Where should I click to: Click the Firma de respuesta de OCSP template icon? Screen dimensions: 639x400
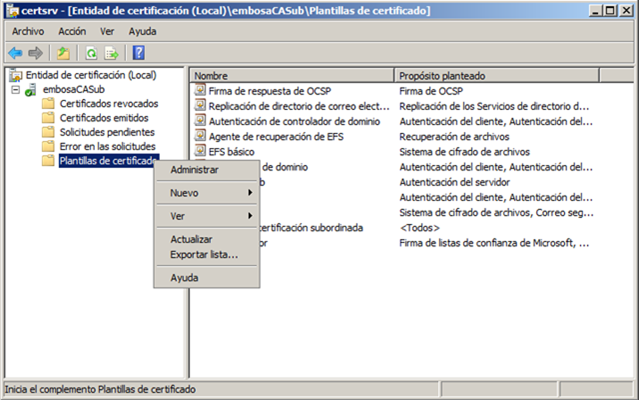pos(200,90)
